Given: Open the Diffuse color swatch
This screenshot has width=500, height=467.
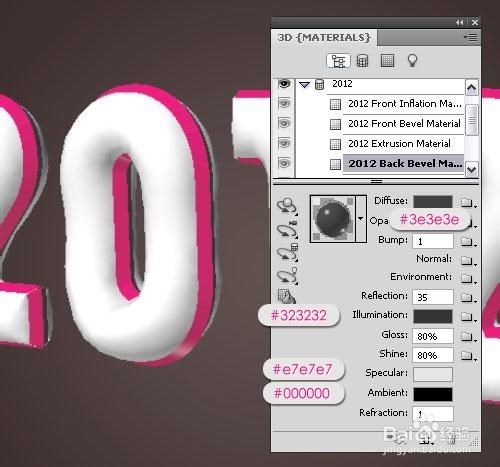Looking at the screenshot, I should point(433,202).
